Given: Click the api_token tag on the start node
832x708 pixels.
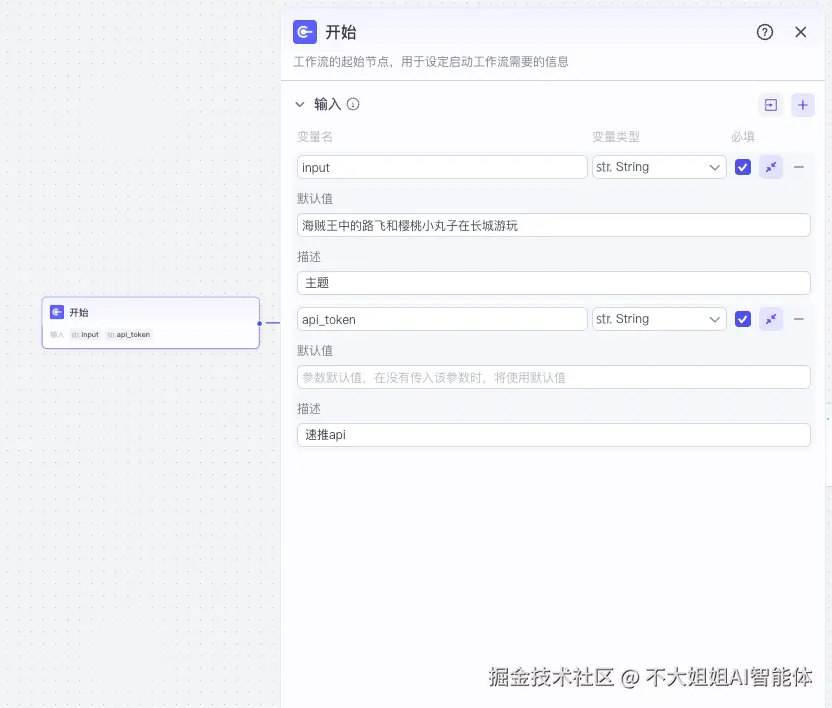Looking at the screenshot, I should [129, 334].
